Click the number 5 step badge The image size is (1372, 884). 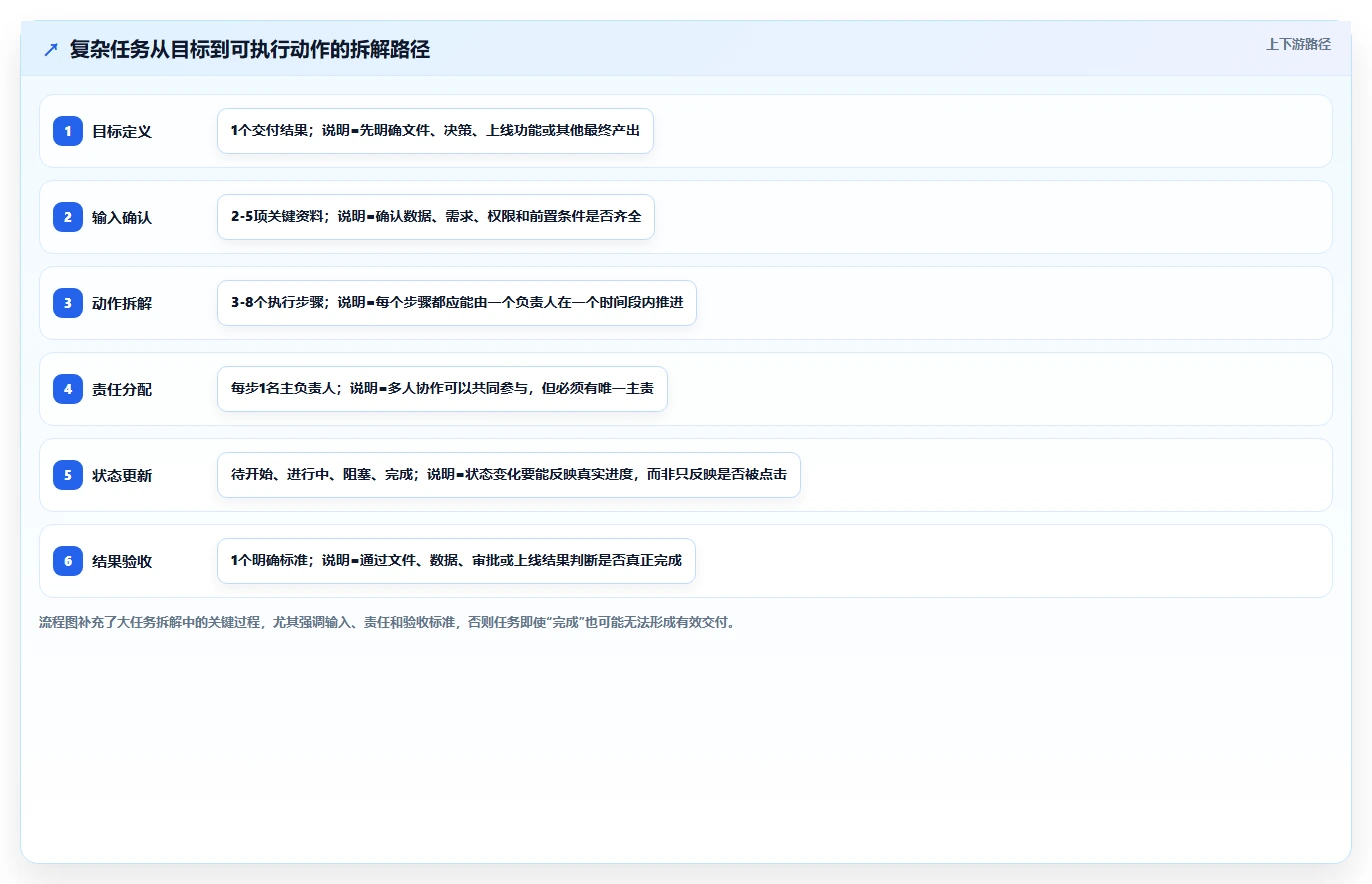[68, 475]
